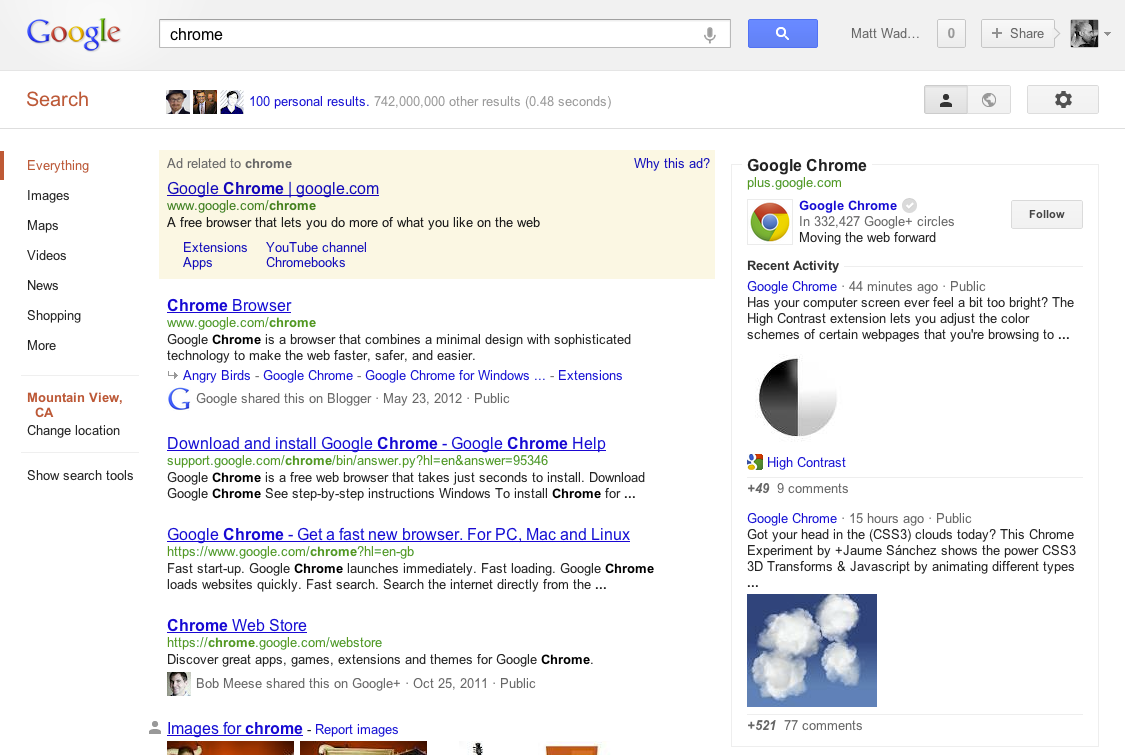The height and width of the screenshot is (755, 1125).
Task: Open Angry Birds sublink
Action: pos(217,375)
